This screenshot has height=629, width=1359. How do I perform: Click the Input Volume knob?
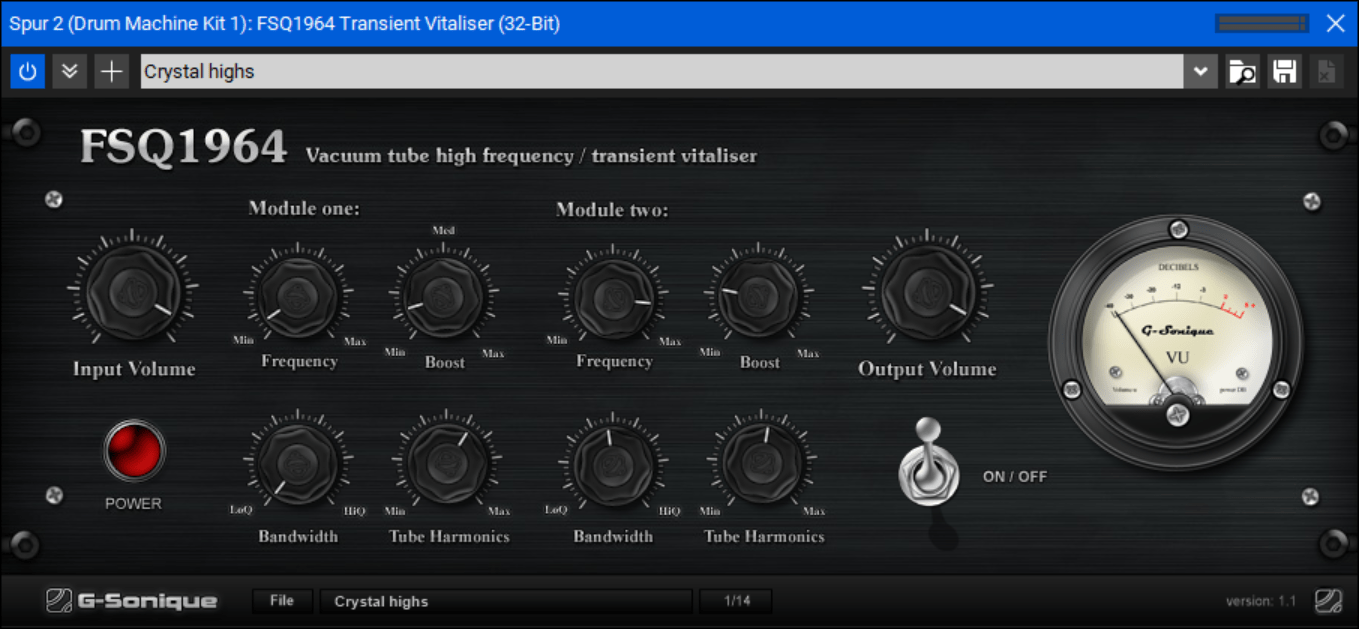[133, 291]
